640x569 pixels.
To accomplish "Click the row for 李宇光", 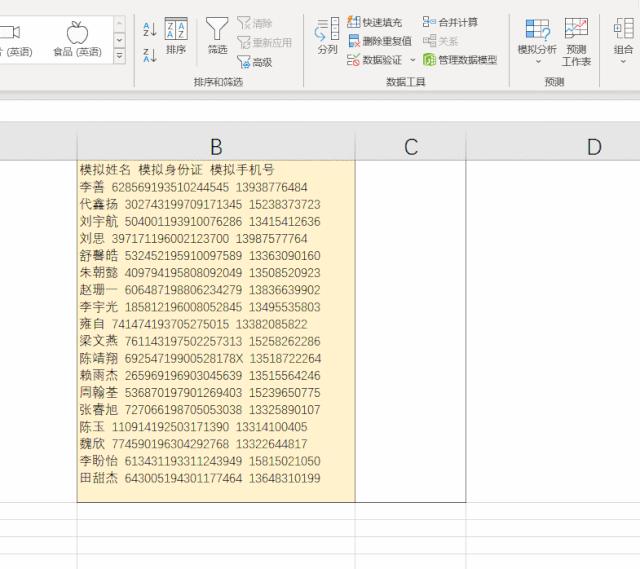I will pos(200,307).
